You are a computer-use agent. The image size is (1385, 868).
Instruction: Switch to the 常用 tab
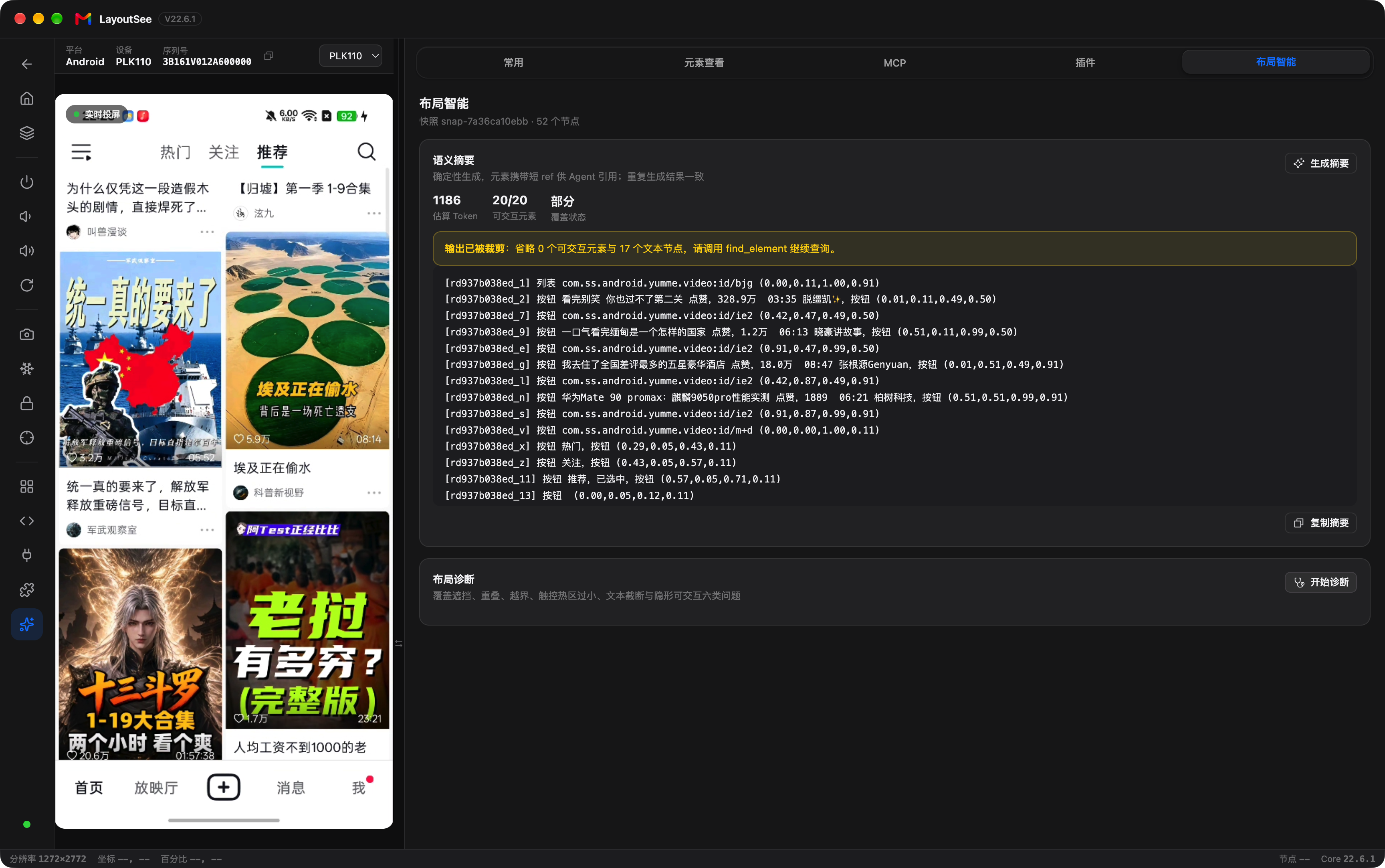coord(513,62)
